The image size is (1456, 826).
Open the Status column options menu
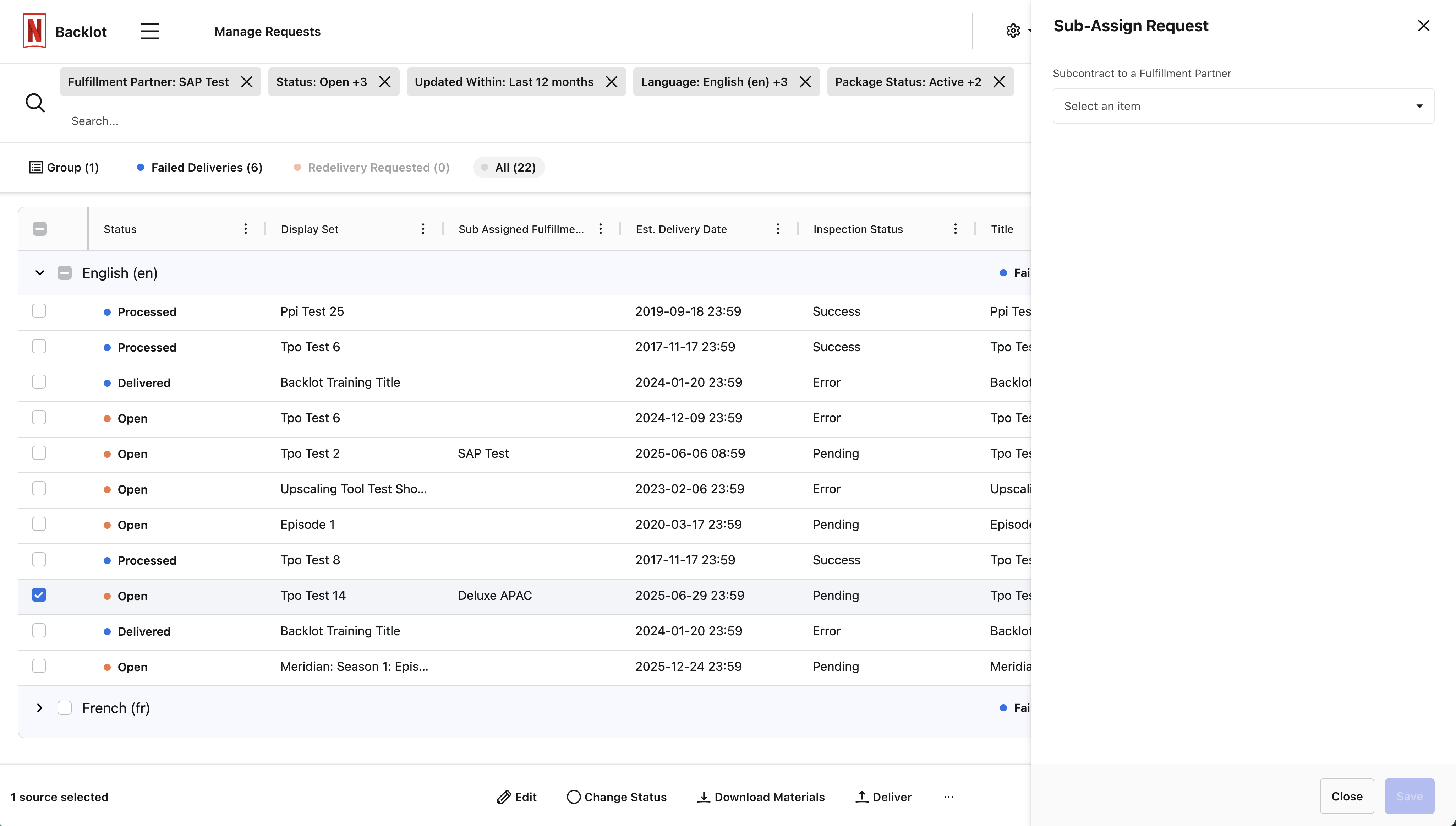(x=246, y=229)
